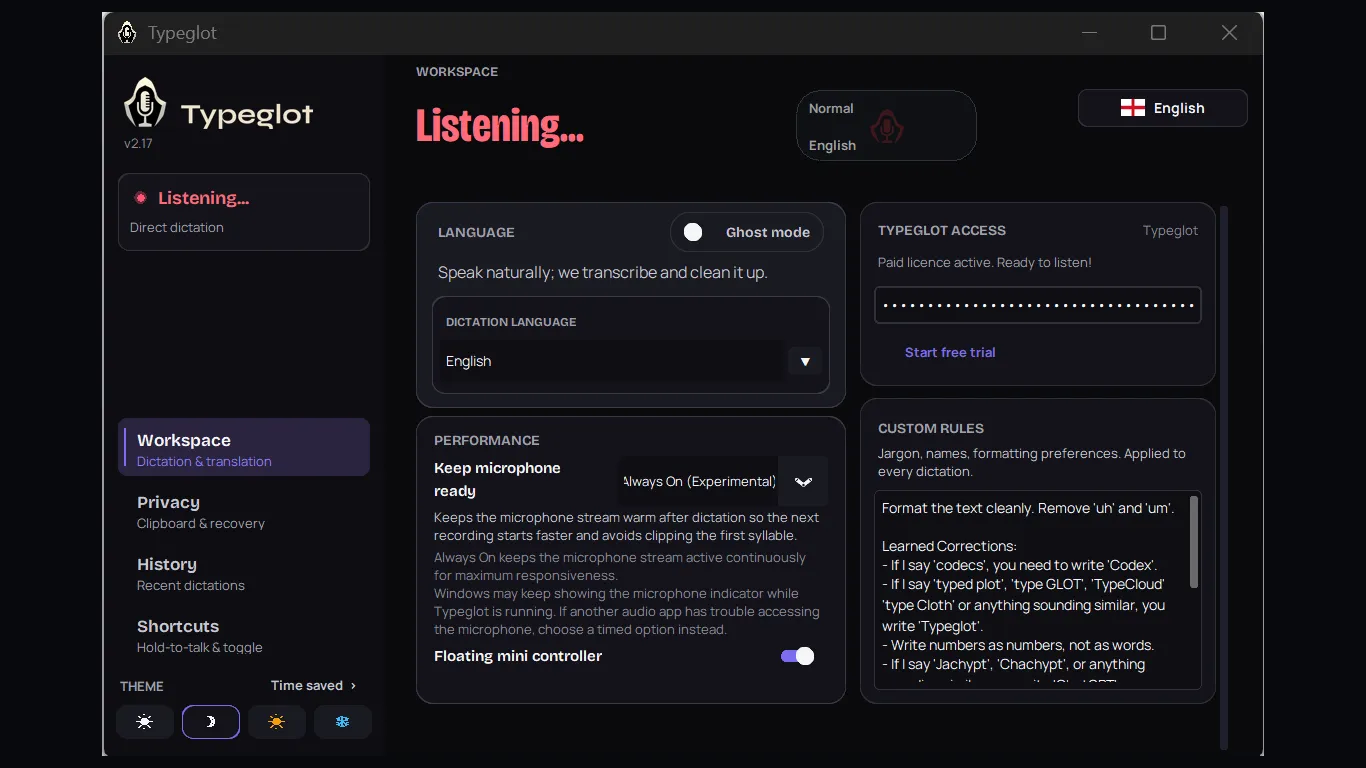Click the PERFORMANCE heading

click(487, 440)
